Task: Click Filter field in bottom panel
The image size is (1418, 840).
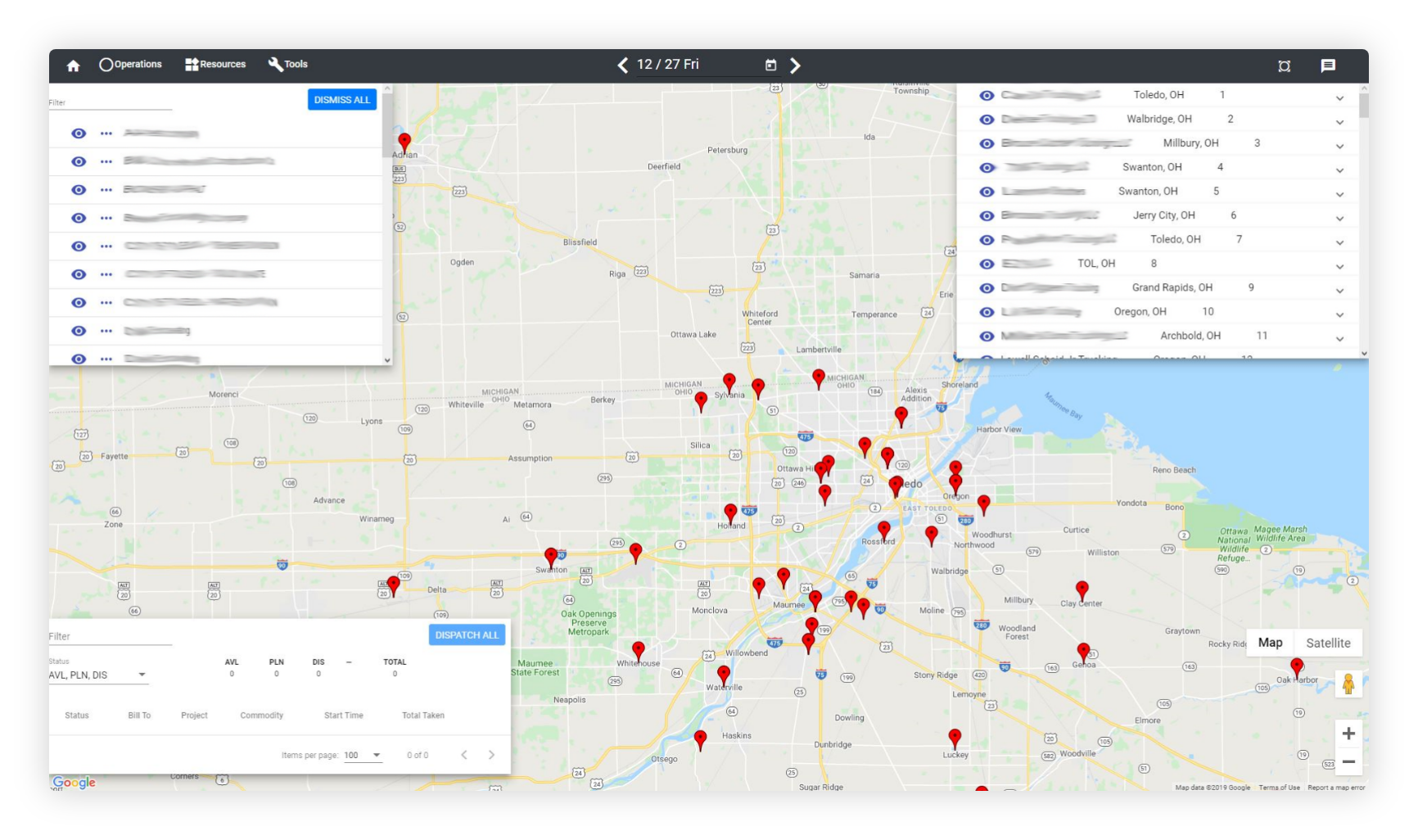Action: 111,636
